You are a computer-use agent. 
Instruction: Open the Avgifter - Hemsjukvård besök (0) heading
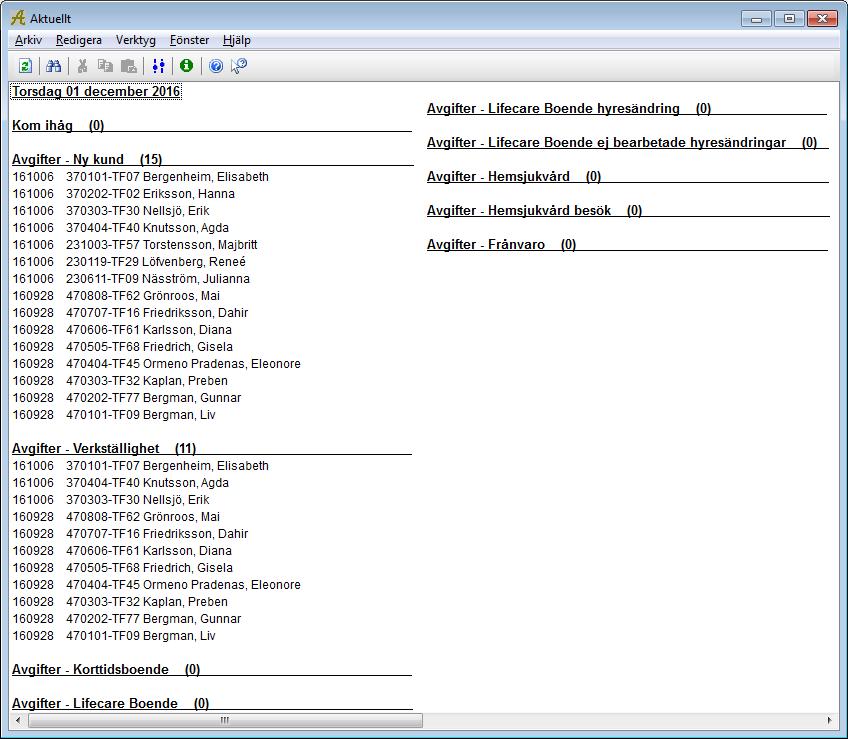(x=534, y=211)
